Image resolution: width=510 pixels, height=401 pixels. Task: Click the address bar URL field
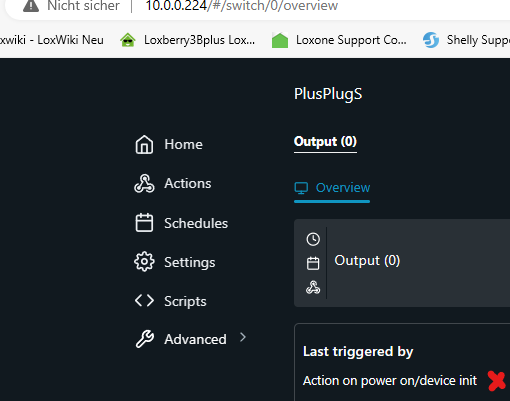(x=242, y=6)
